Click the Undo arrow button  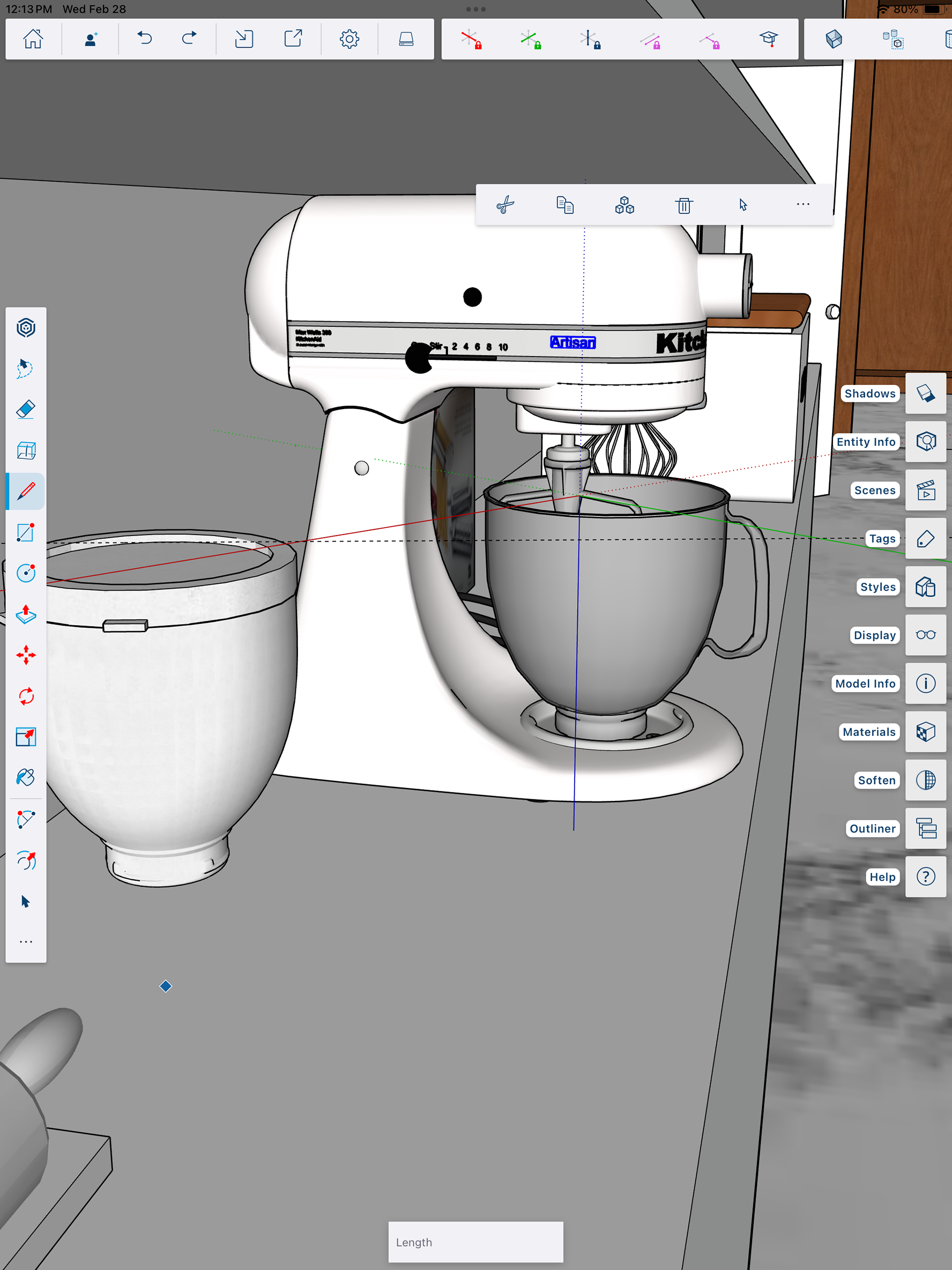(x=145, y=39)
